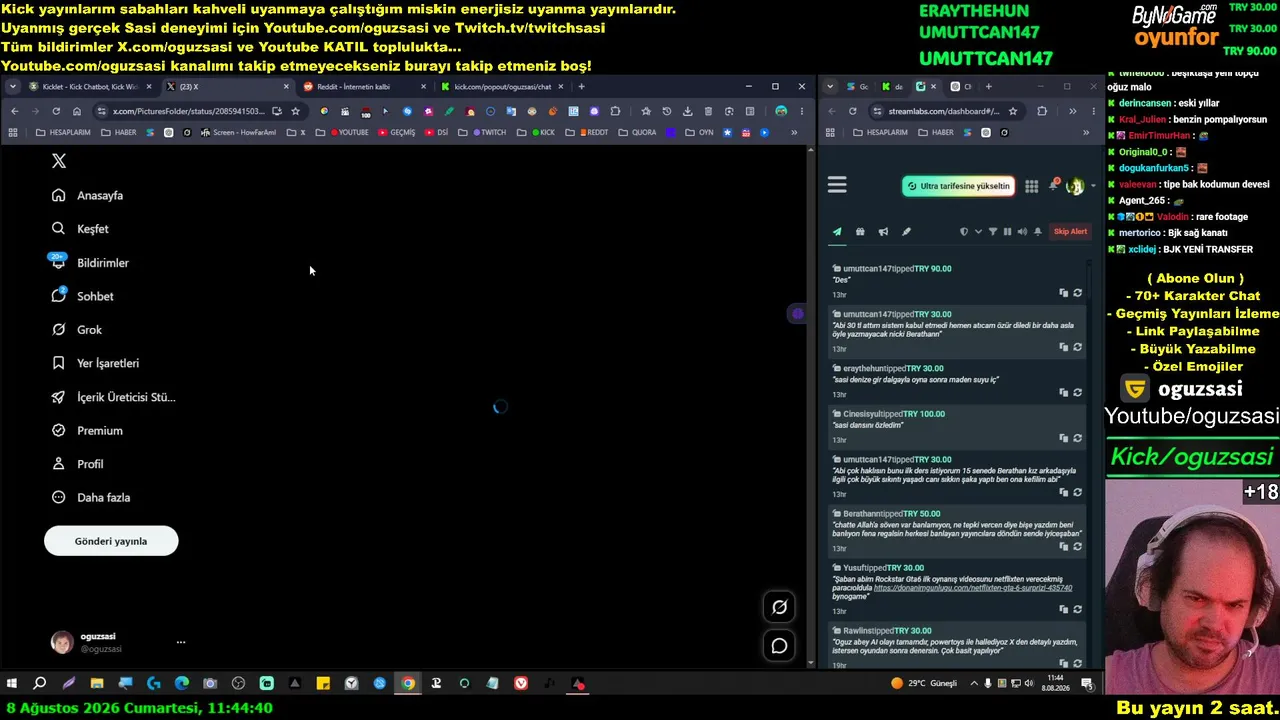This screenshot has width=1280, height=720.
Task: Open Windows taskbar search
Action: tap(40, 684)
